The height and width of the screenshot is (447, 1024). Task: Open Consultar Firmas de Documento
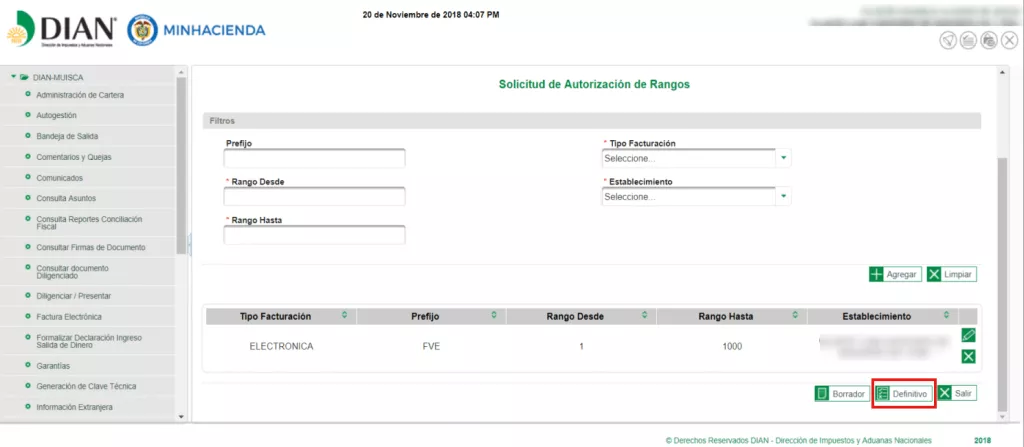(91, 247)
